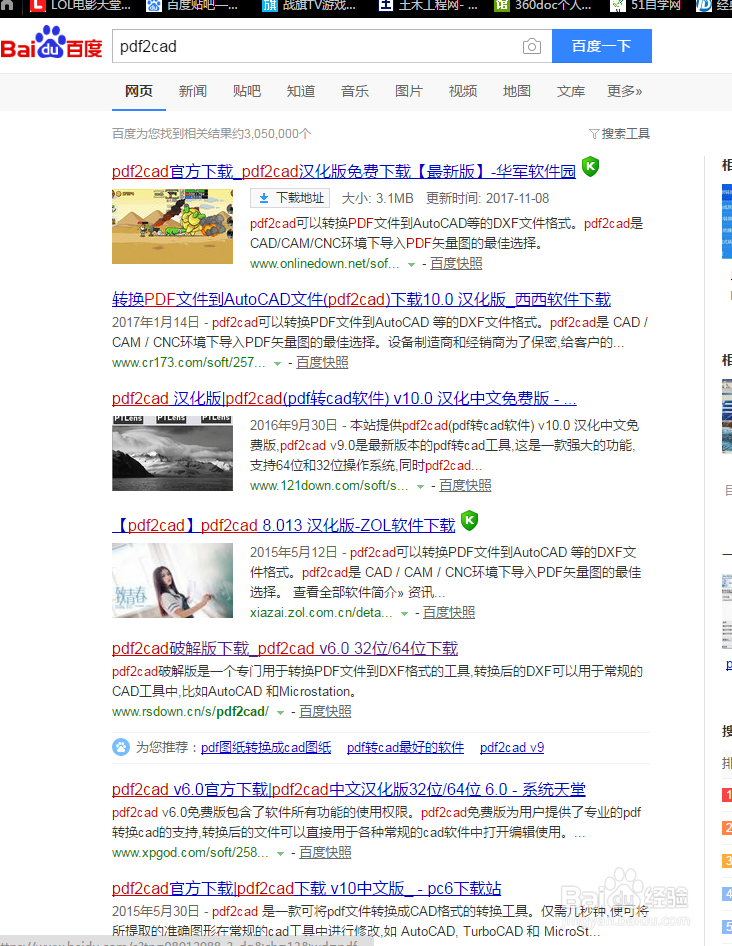Open suggested search pdf转cad最好的软件
The height and width of the screenshot is (946, 732).
coord(406,748)
